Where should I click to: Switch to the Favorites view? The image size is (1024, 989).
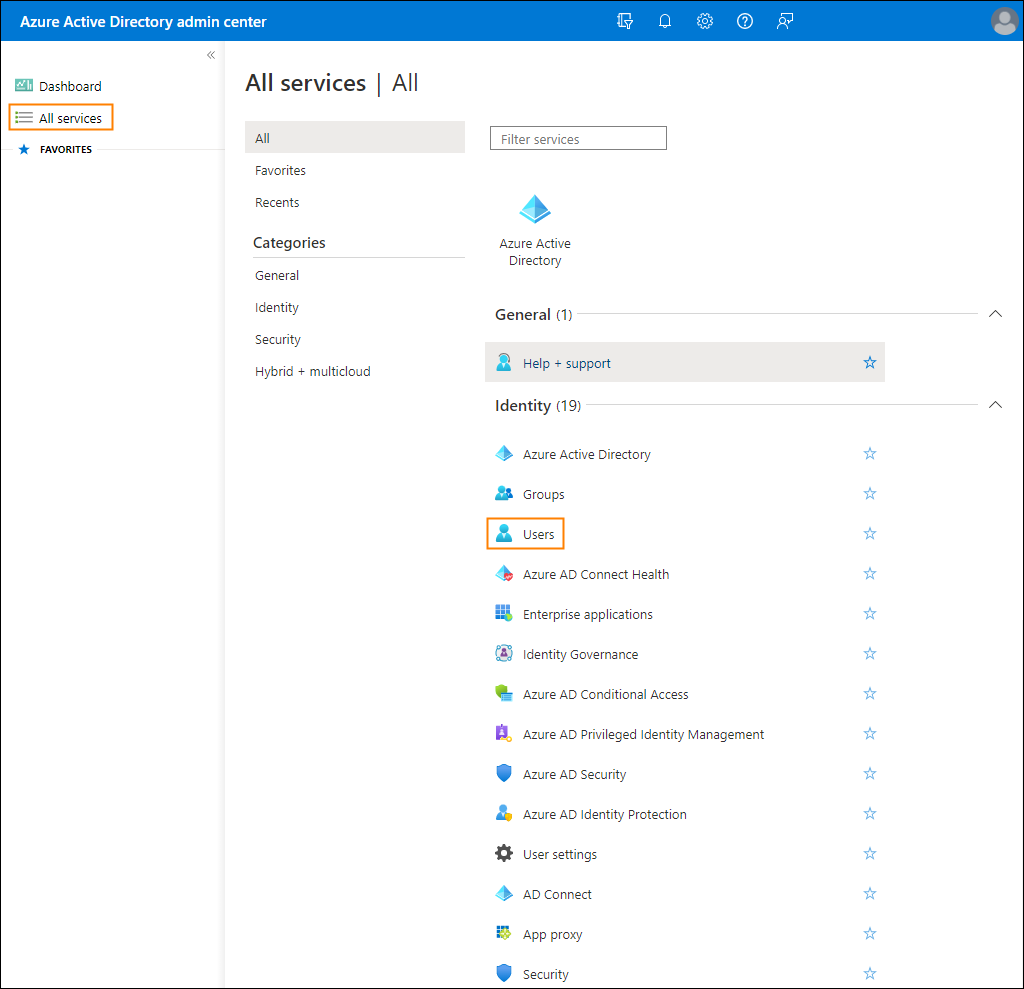click(x=280, y=170)
